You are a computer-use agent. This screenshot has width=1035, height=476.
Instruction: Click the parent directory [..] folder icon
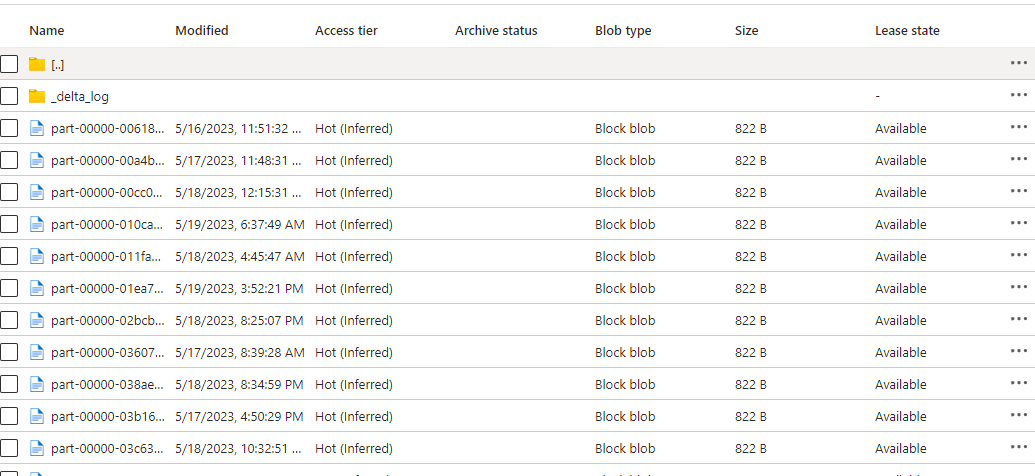(37, 64)
